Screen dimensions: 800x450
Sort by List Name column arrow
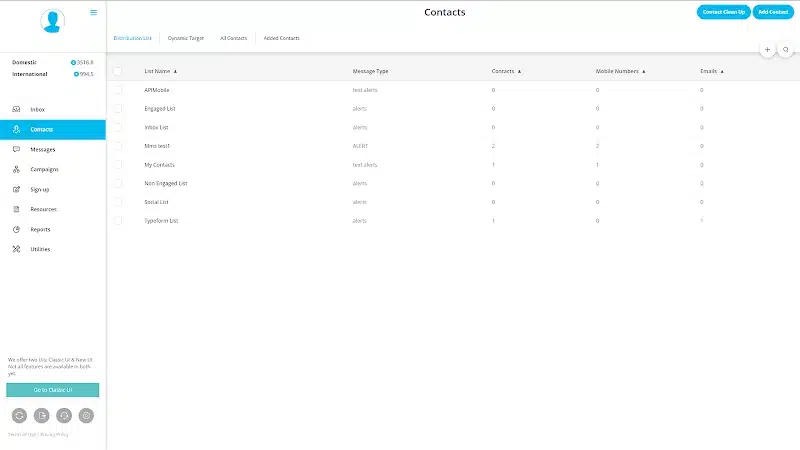click(175, 72)
